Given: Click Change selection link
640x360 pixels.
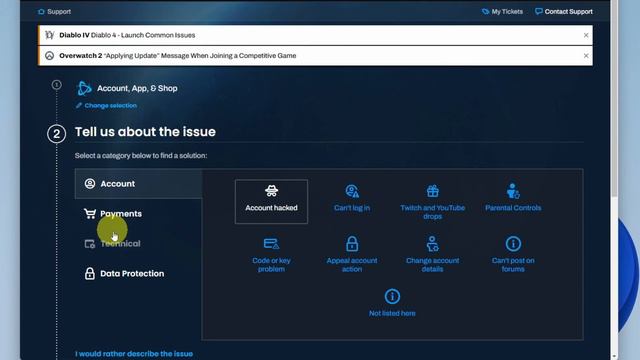Looking at the screenshot, I should 111,105.
